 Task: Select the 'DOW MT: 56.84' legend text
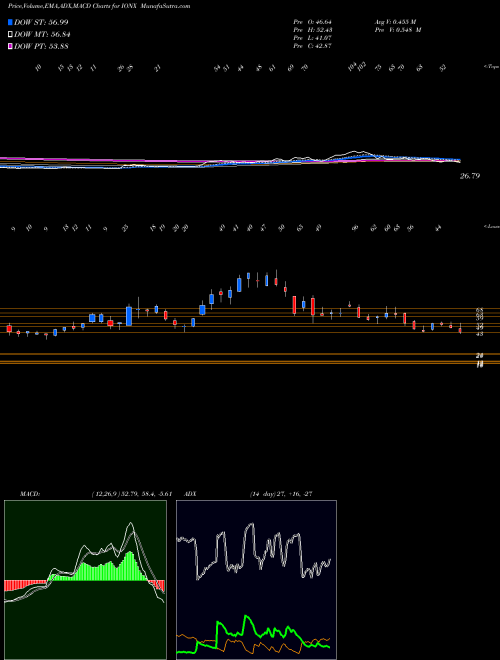pyautogui.click(x=42, y=35)
